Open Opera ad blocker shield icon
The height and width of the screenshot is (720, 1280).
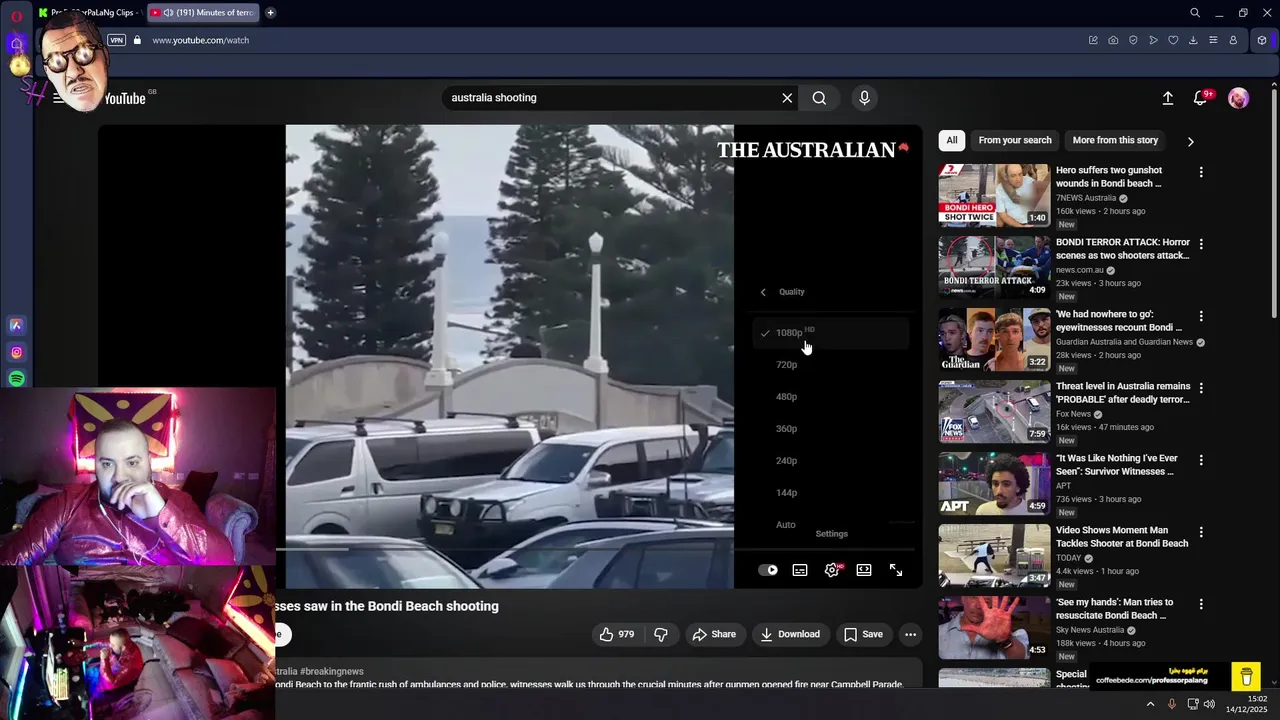click(x=1133, y=40)
